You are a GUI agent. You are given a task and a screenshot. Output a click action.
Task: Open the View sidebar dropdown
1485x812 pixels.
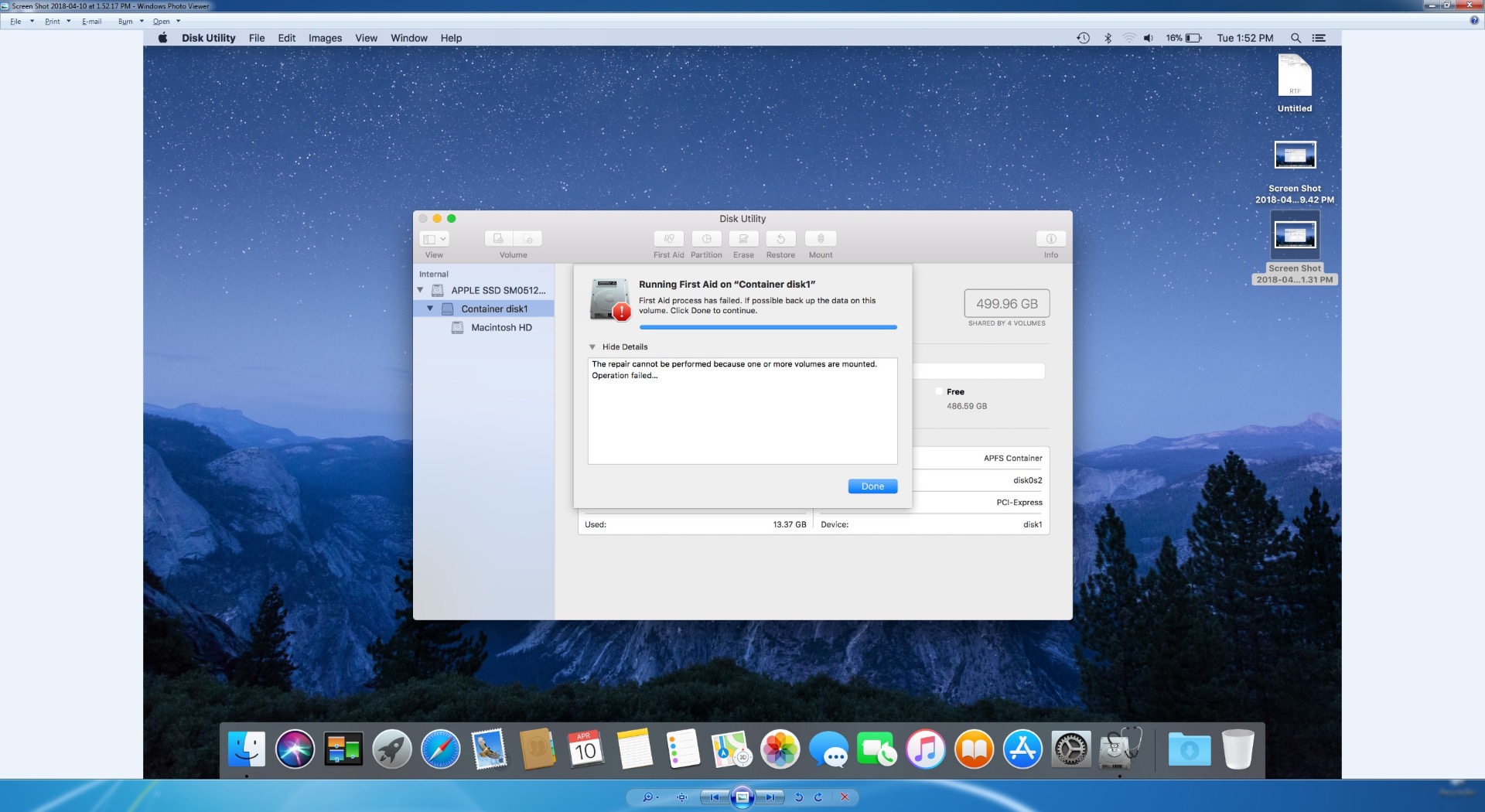click(434, 239)
